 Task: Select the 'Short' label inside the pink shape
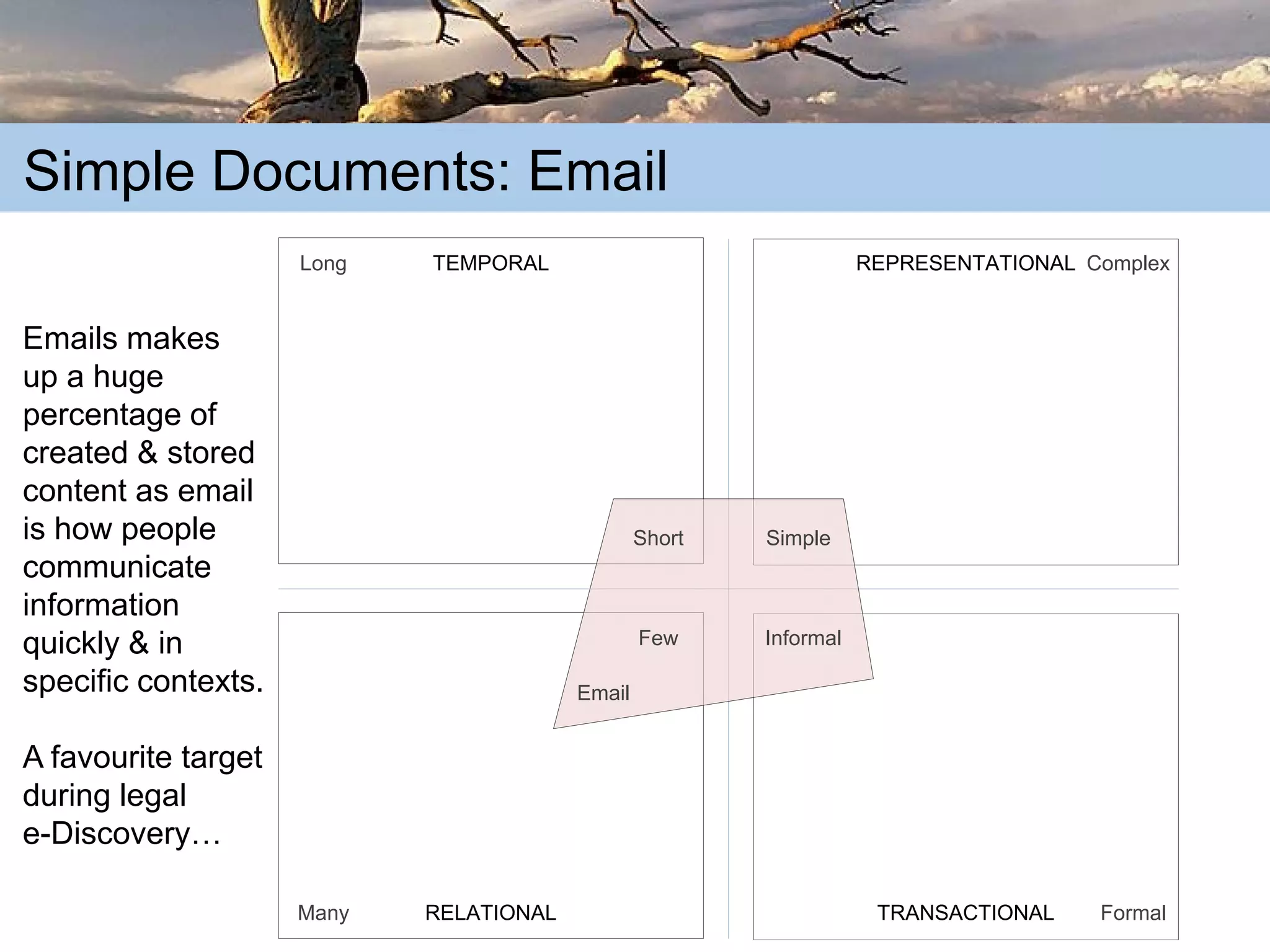pyautogui.click(x=658, y=538)
